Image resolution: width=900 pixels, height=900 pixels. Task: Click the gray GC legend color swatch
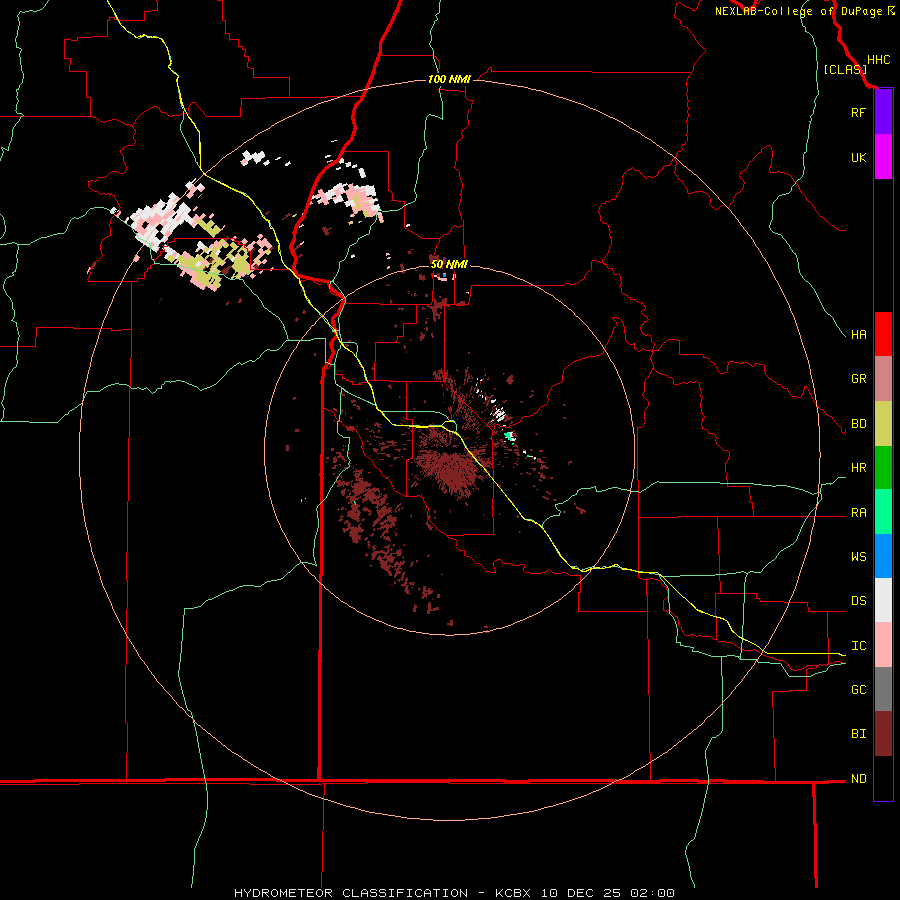883,689
